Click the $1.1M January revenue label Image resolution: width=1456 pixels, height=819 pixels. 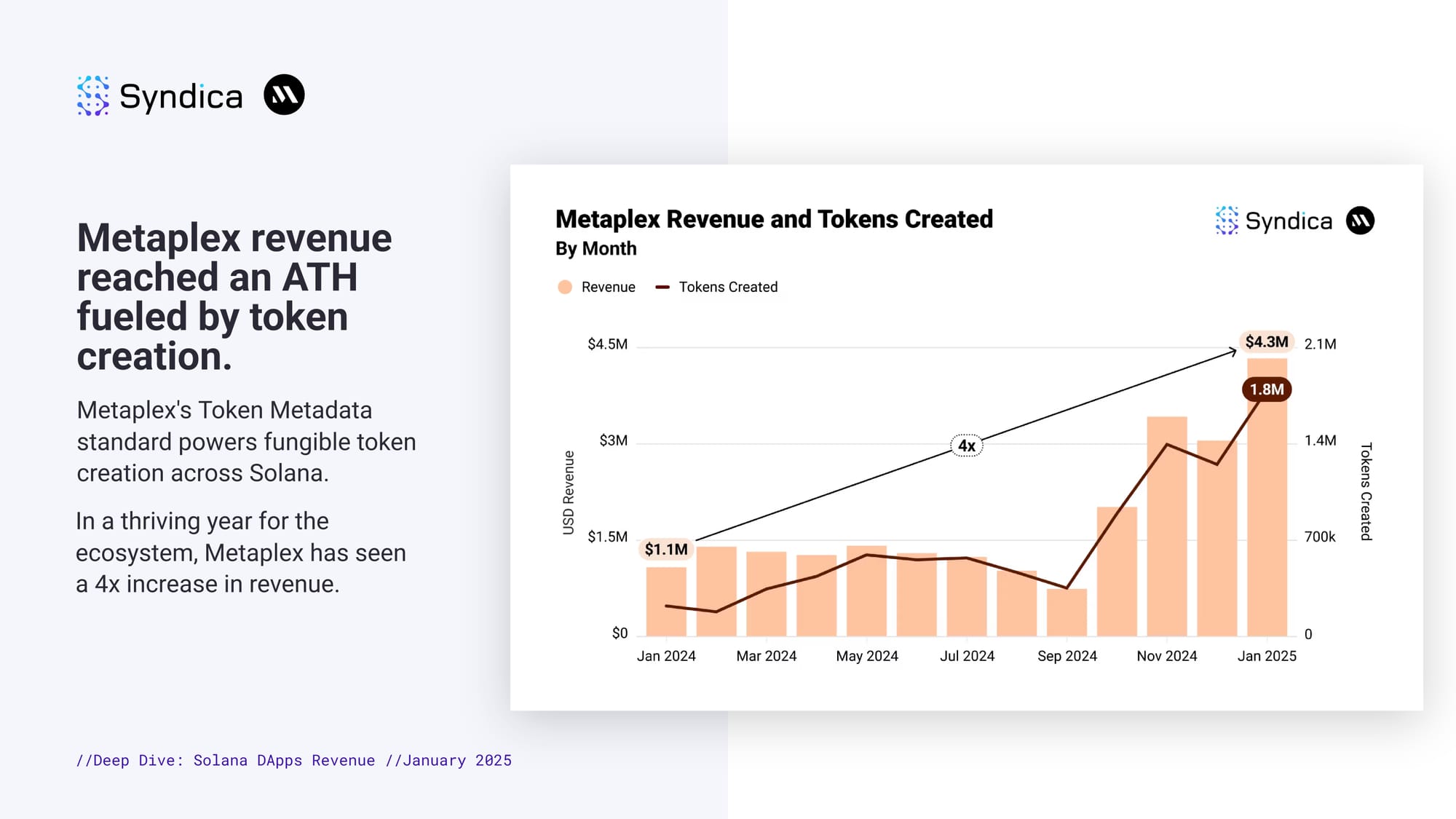click(665, 549)
